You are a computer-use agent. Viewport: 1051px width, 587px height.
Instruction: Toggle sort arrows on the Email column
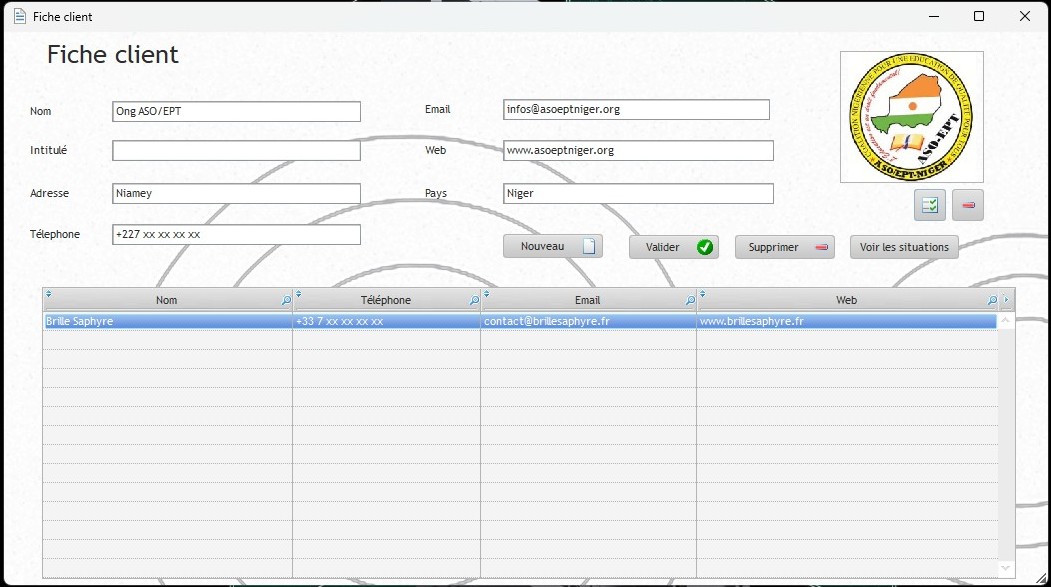487,295
